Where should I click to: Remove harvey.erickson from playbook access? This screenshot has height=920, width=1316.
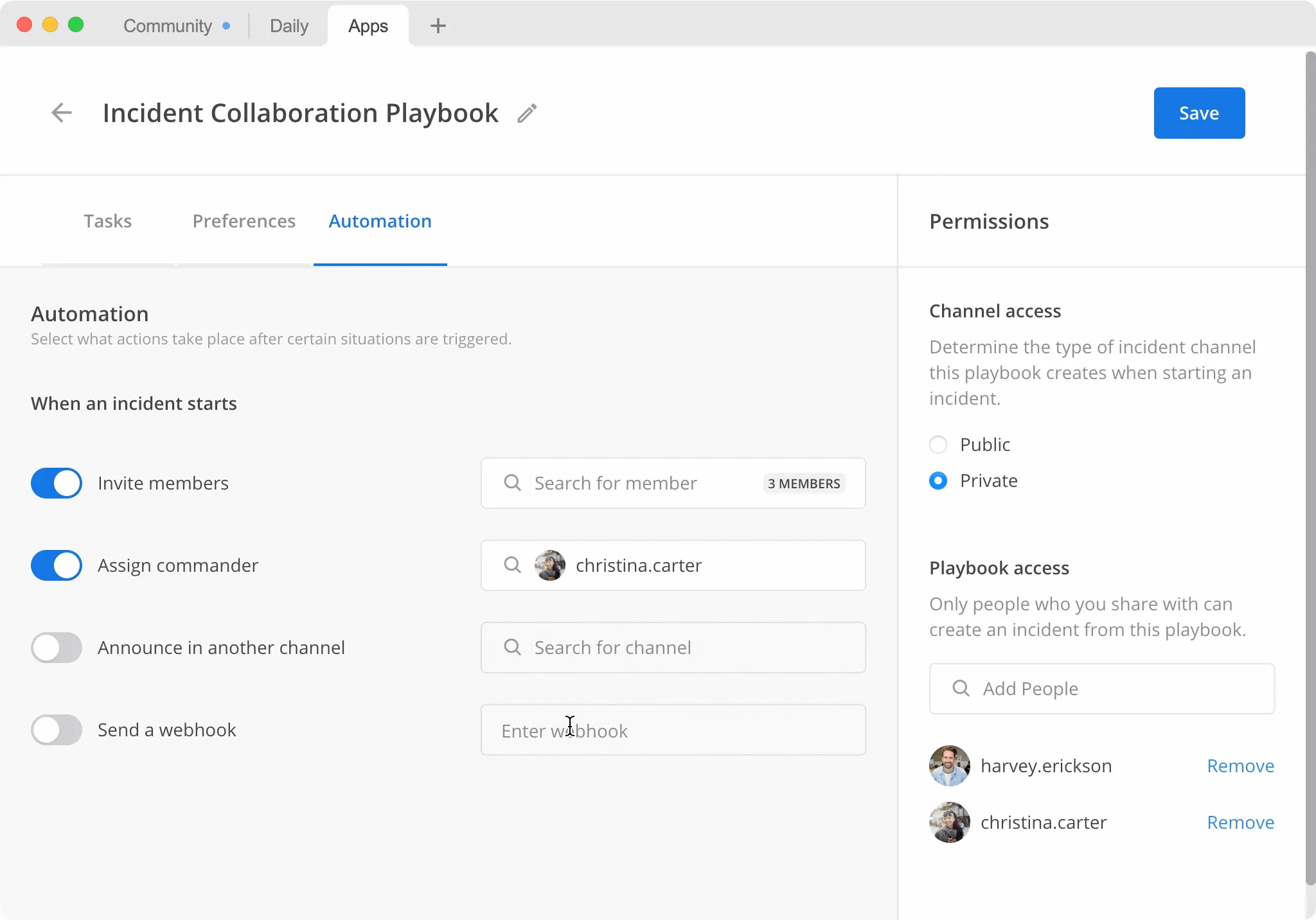point(1240,766)
